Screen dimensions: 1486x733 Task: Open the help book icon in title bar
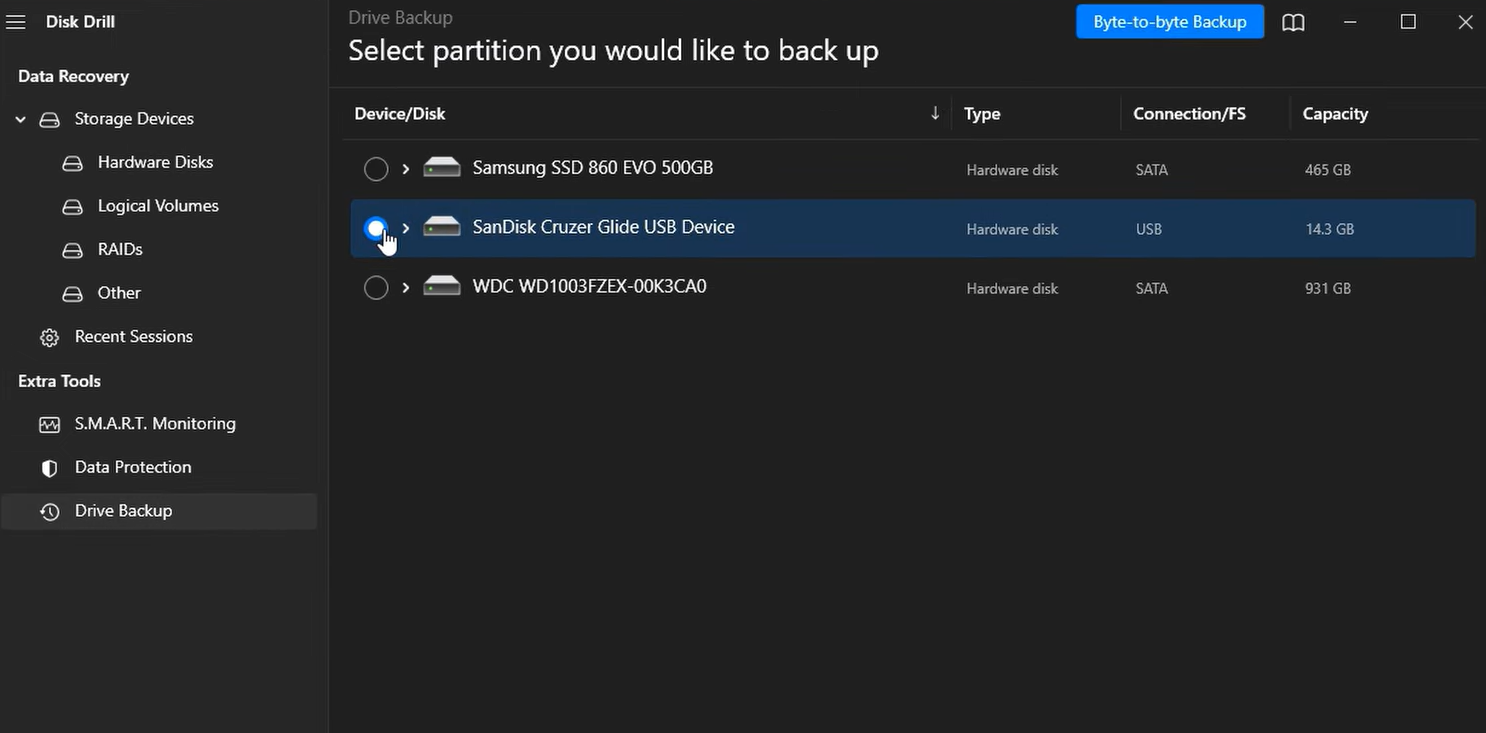[x=1293, y=22]
